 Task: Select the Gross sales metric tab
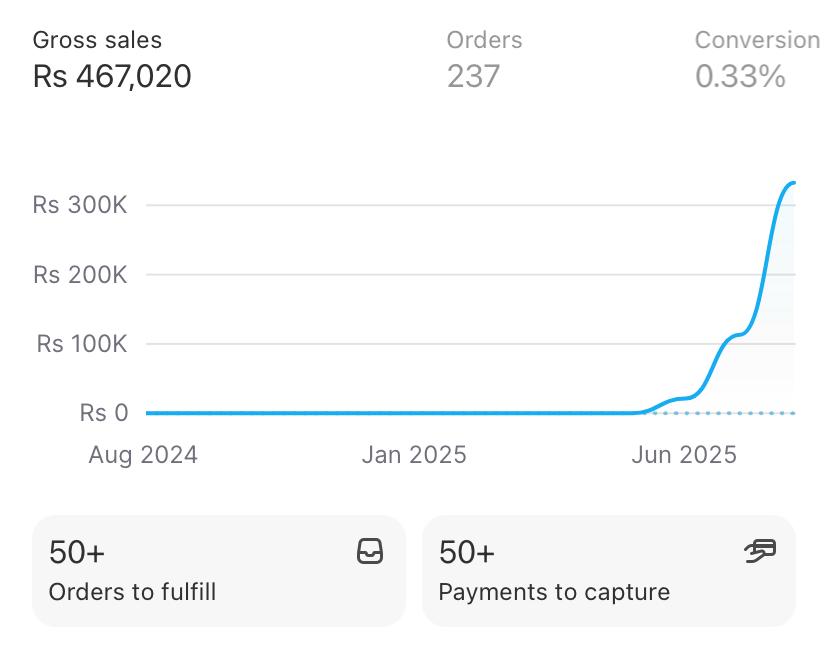[97, 41]
